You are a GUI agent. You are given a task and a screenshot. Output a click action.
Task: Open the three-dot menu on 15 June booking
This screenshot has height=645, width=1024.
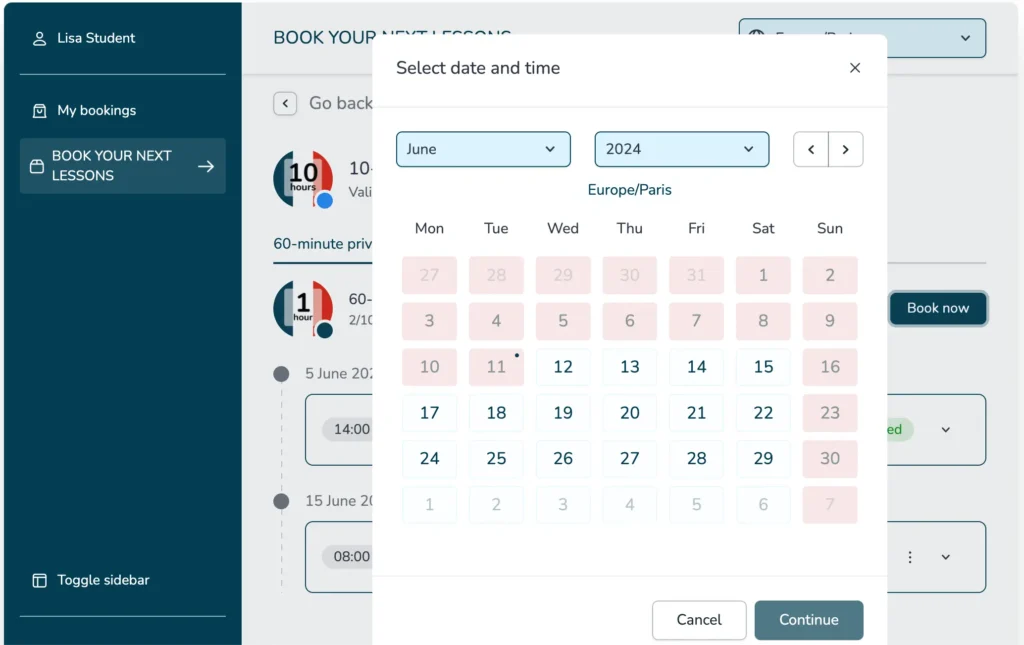pos(910,557)
